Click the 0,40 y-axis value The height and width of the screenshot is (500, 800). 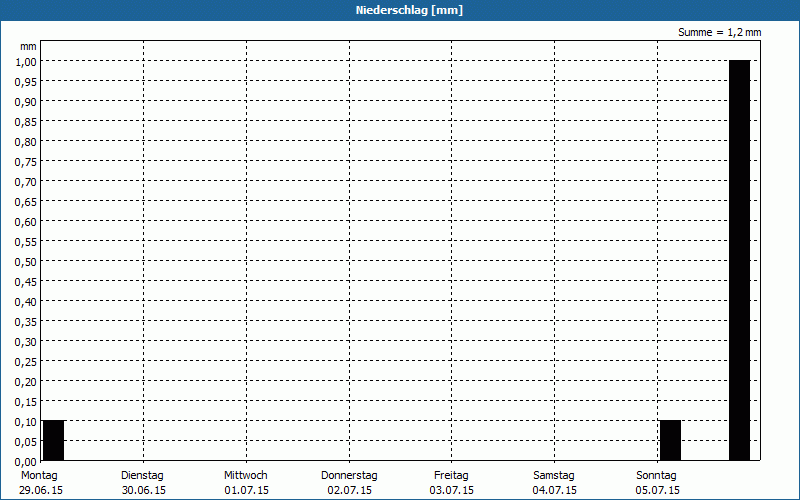(26, 302)
